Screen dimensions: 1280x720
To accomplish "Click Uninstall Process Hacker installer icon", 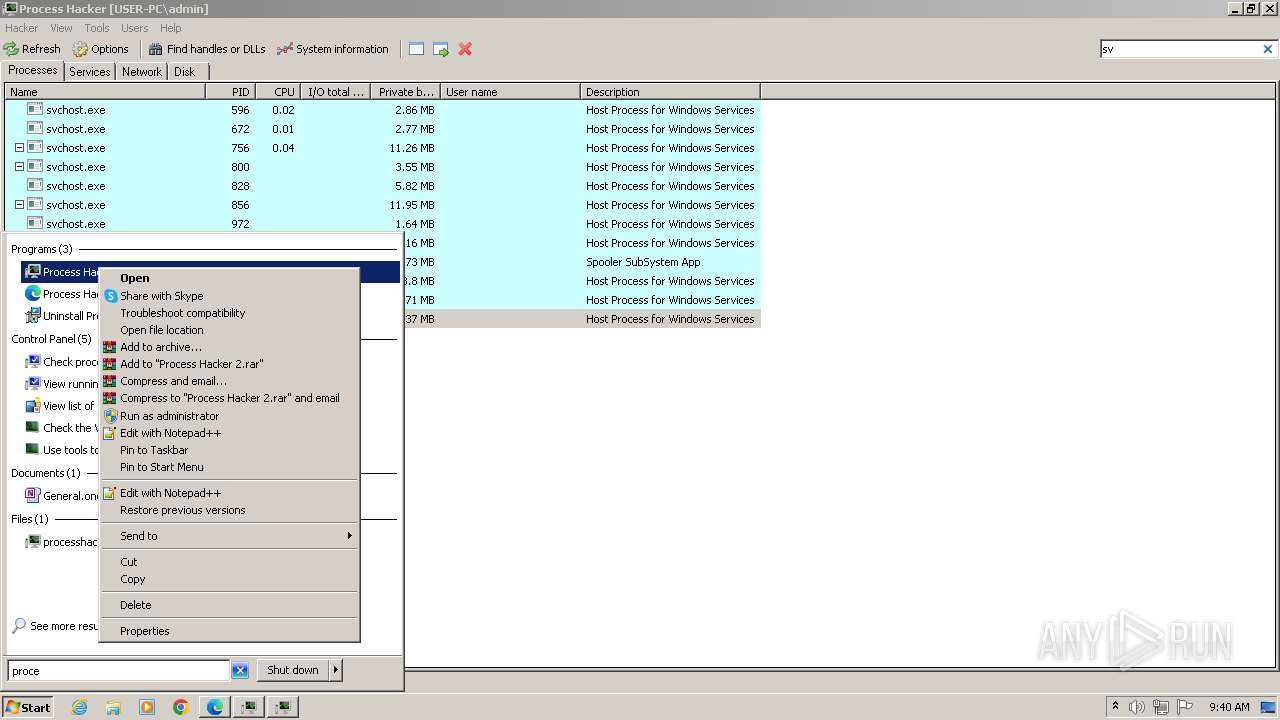I will tap(33, 316).
